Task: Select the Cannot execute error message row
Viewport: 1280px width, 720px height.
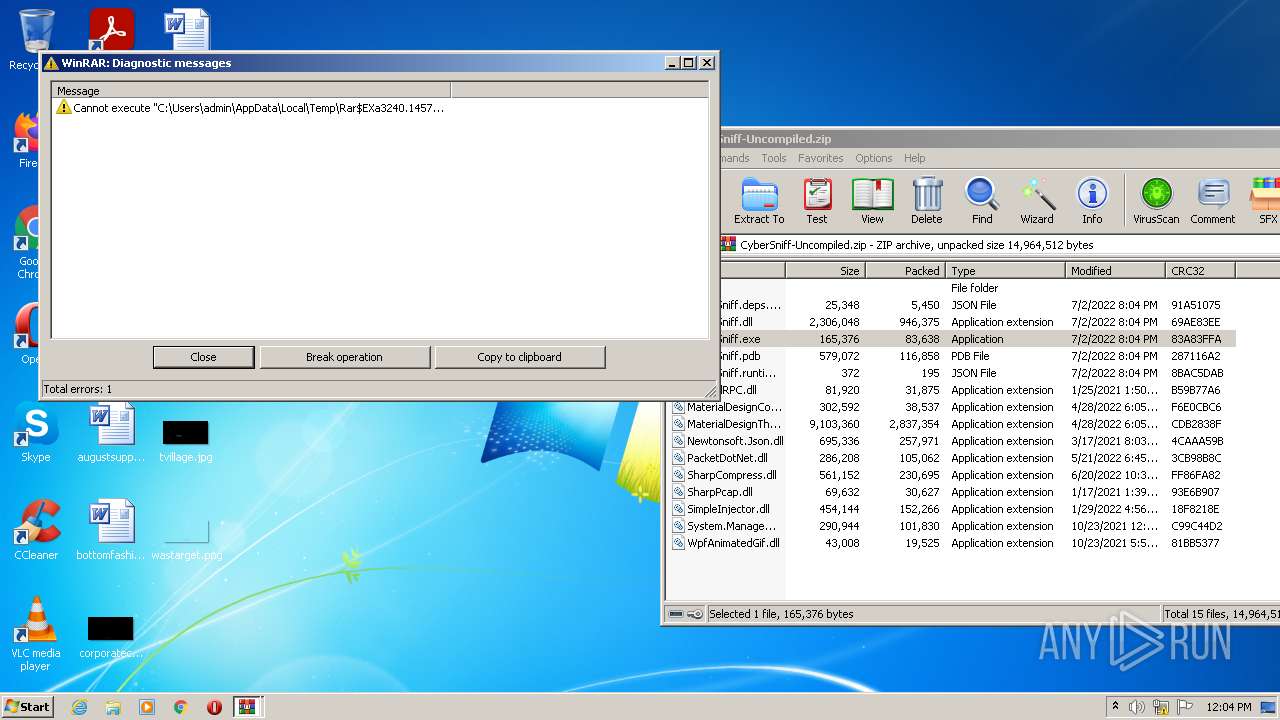Action: point(250,108)
